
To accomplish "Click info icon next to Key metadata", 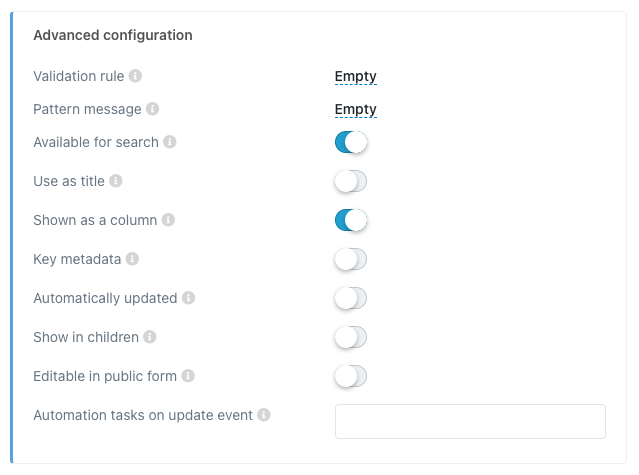I will [x=132, y=259].
